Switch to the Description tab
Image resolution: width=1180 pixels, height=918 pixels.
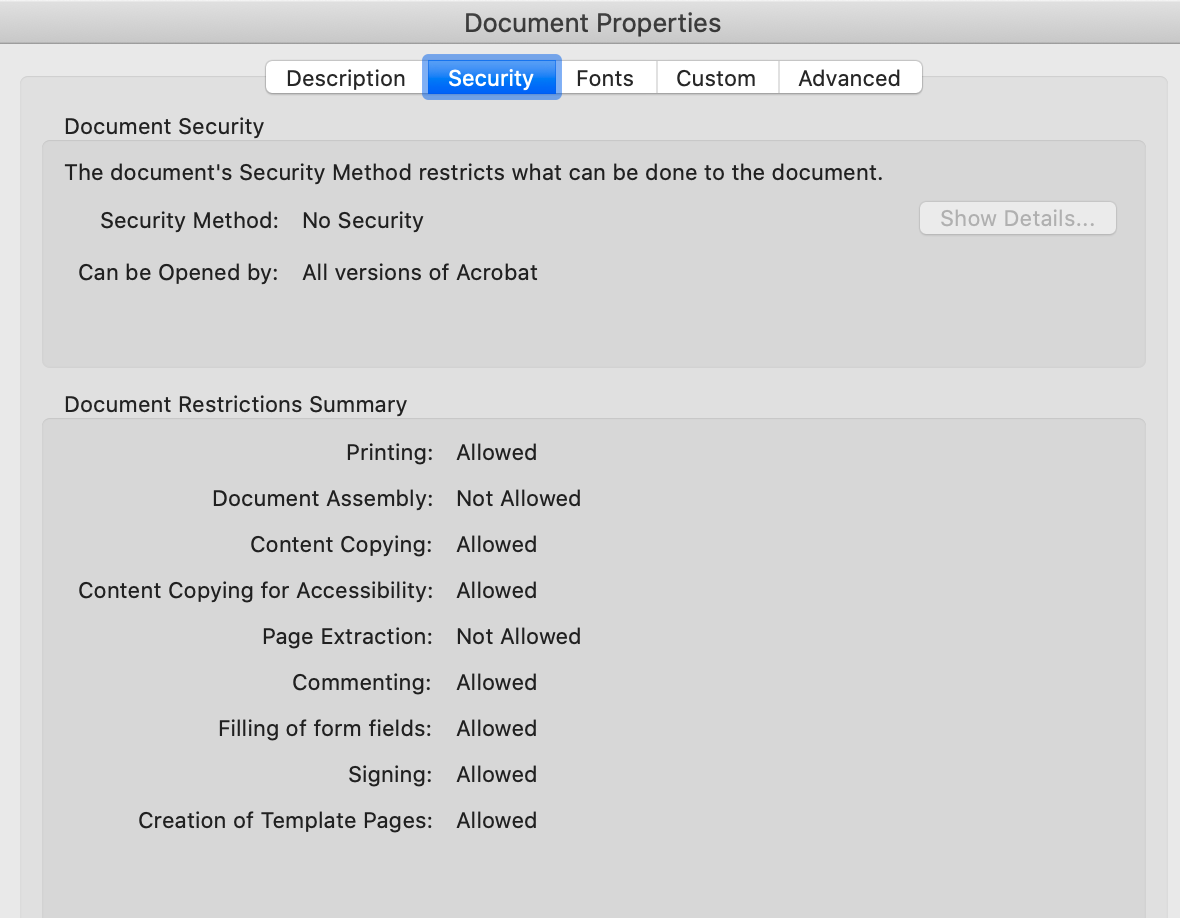(344, 77)
